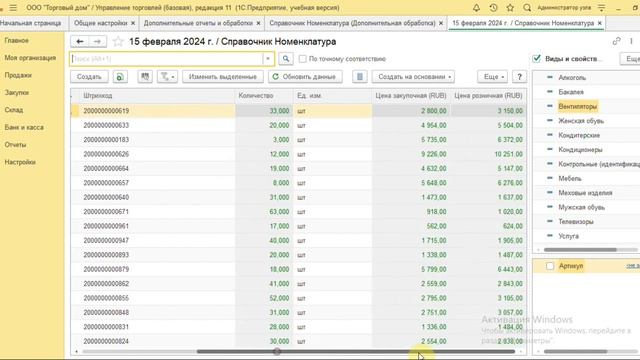640x360 pixels.
Task: Select Кондиционеры in kinds list
Action: tap(580, 150)
